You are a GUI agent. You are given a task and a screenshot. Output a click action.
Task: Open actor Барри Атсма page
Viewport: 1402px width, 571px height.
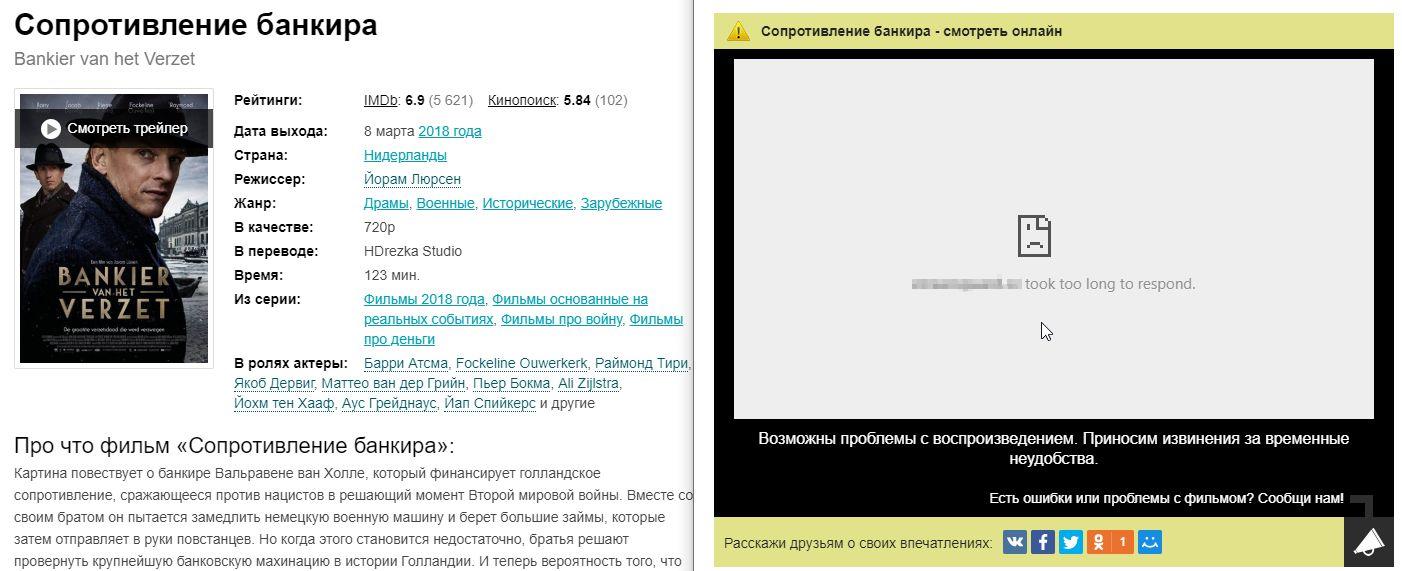405,363
